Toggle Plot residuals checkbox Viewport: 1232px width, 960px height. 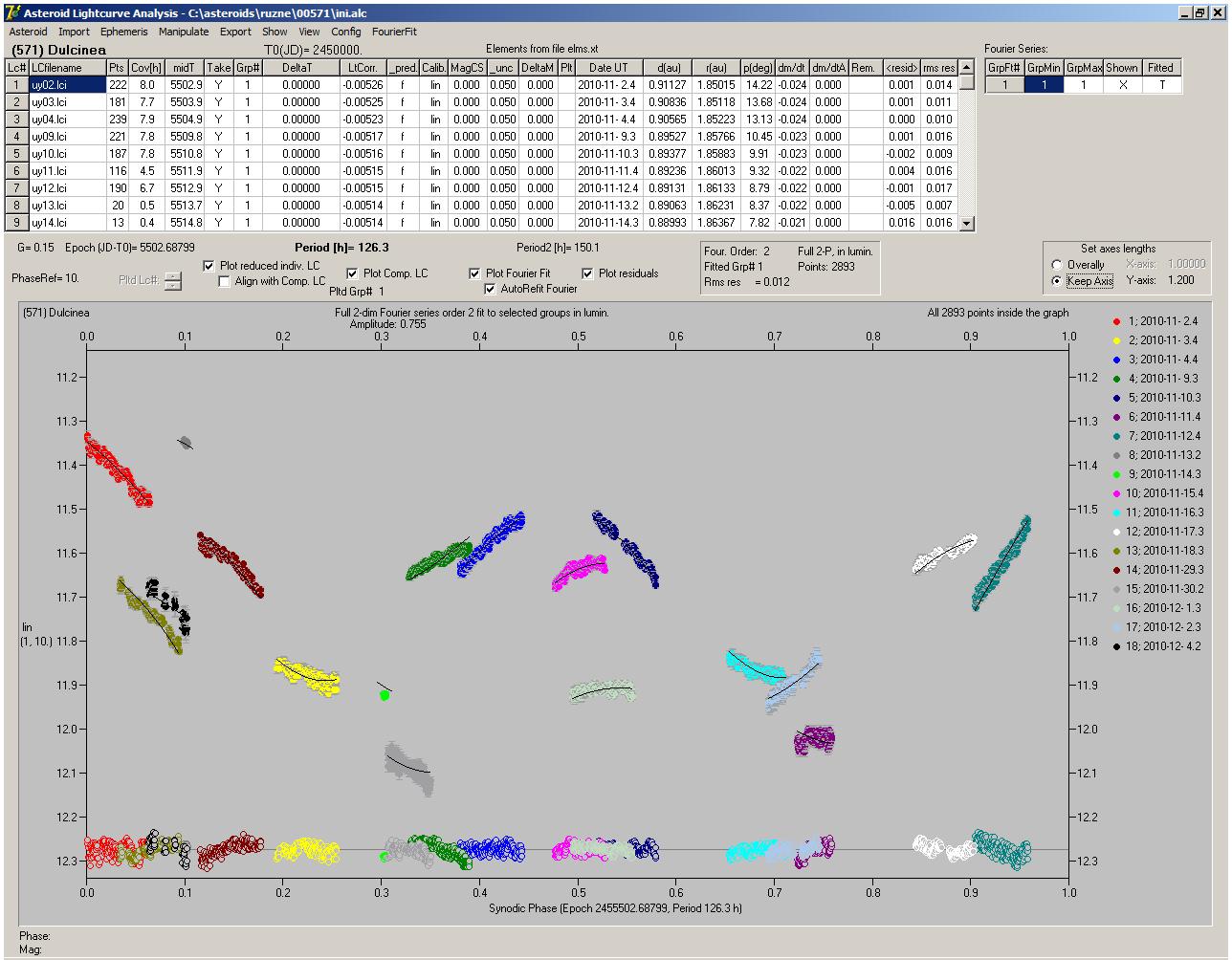pos(587,273)
